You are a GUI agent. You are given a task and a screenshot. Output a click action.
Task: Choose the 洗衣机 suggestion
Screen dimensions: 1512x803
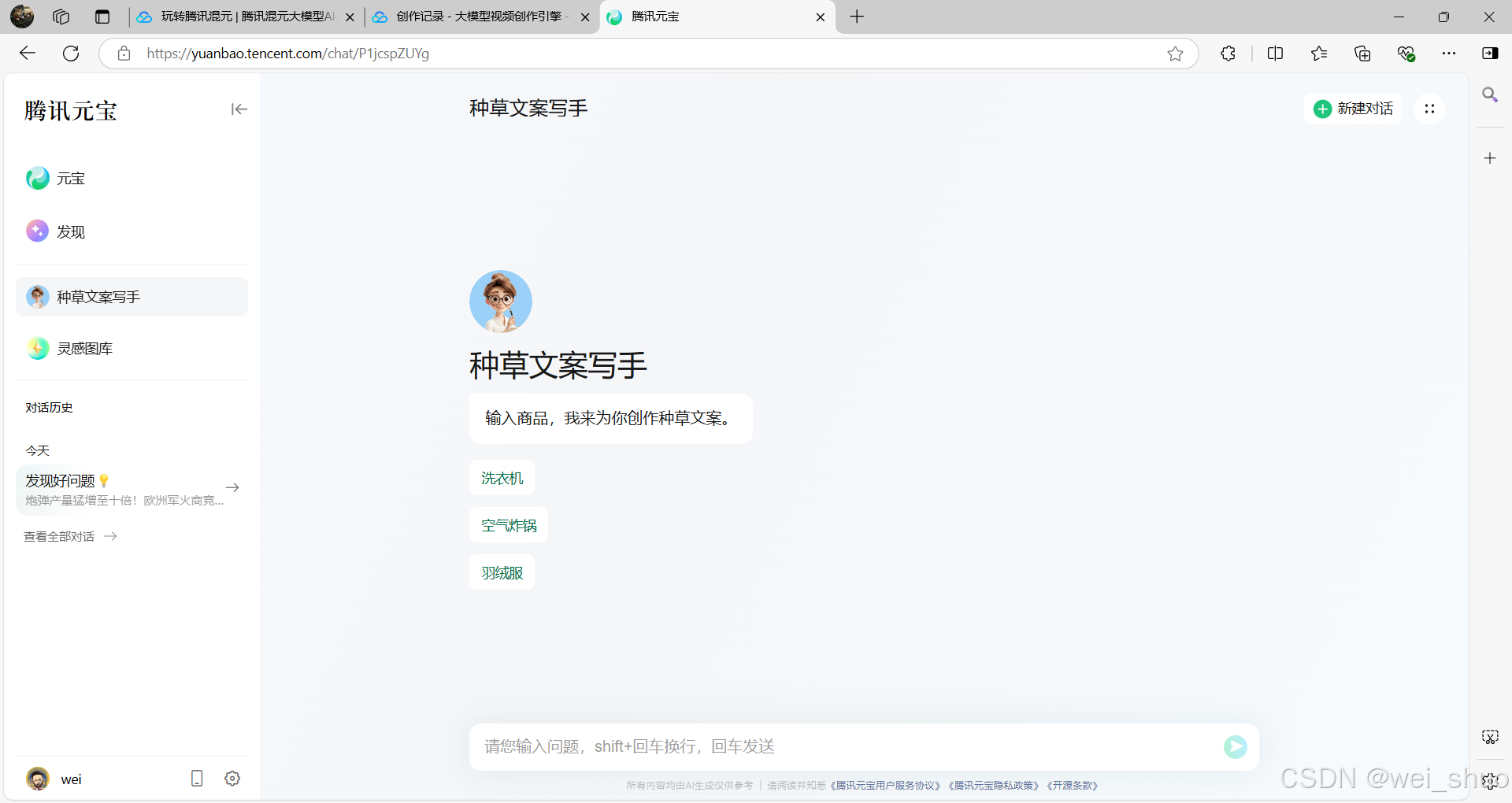502,478
